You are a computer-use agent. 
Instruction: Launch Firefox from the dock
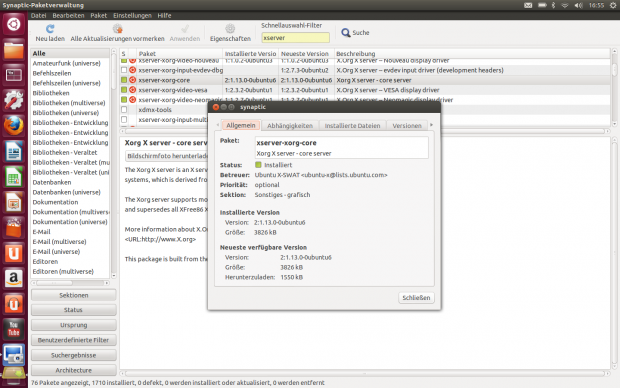click(x=13, y=126)
